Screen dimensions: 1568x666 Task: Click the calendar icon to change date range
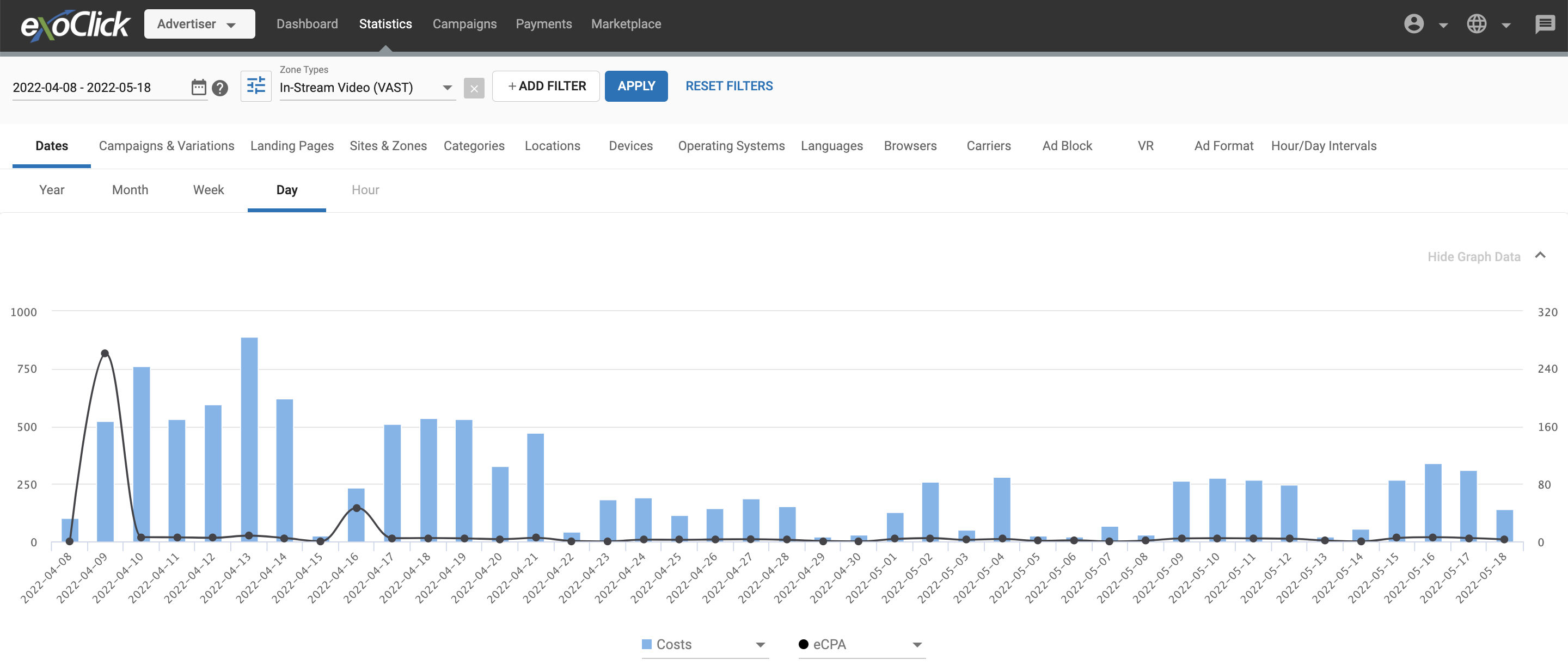pyautogui.click(x=197, y=87)
